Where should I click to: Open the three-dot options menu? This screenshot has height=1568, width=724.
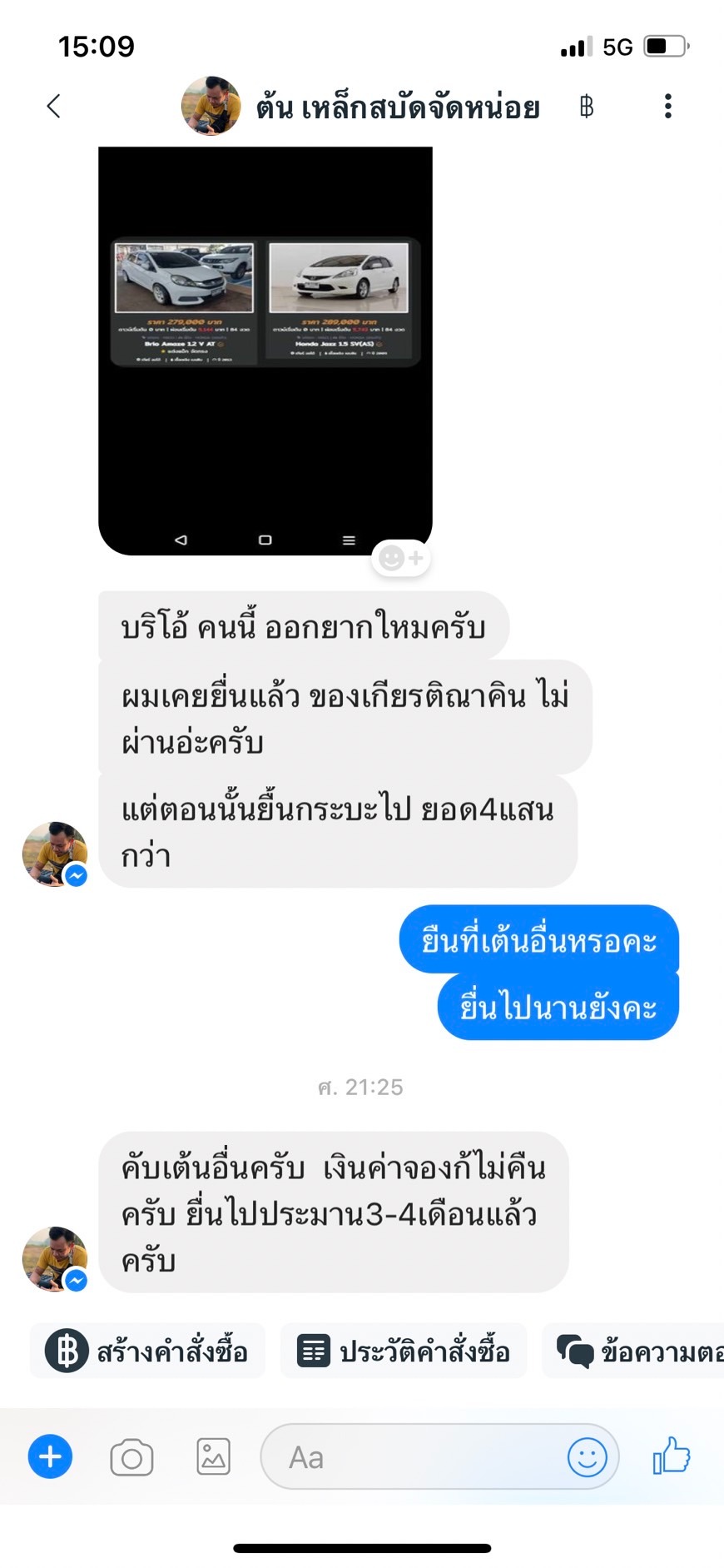667,106
